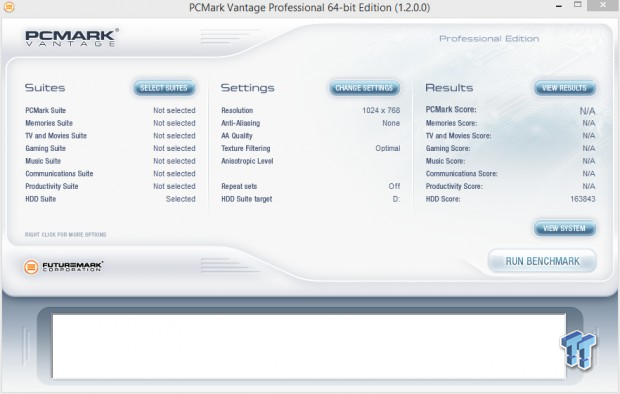The height and width of the screenshot is (394, 620).
Task: Click the orange PCMark icon in title bar
Action: 9,7
